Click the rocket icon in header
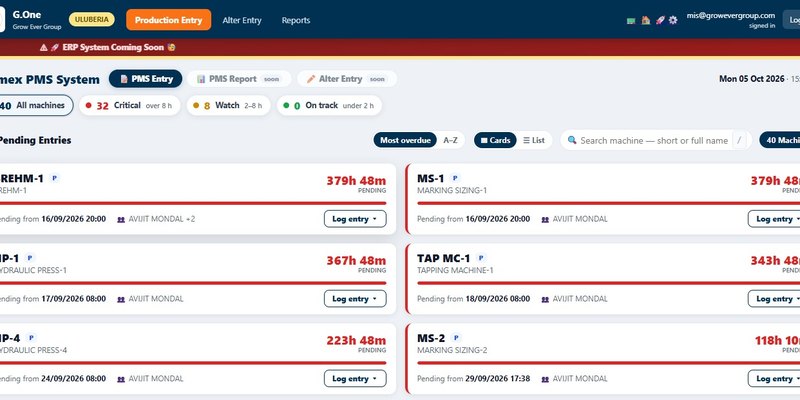This screenshot has height=400, width=800. pos(660,20)
